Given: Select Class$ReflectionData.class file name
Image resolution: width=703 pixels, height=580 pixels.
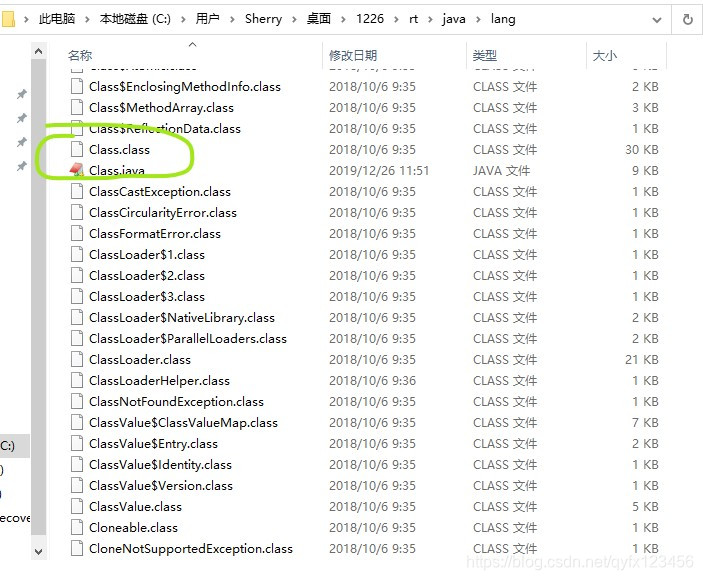Looking at the screenshot, I should click(165, 129).
